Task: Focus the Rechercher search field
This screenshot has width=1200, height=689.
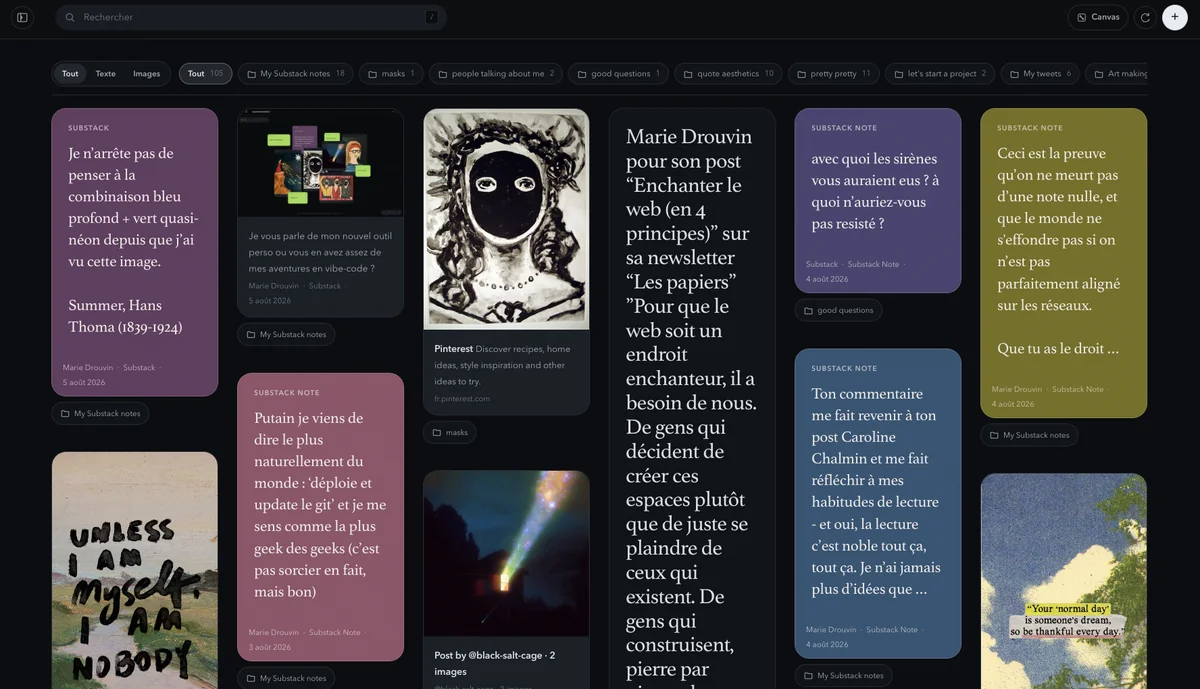Action: [x=251, y=17]
